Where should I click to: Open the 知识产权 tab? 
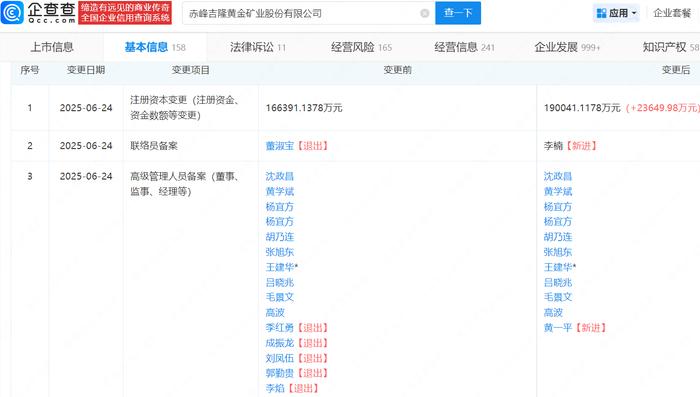coord(671,47)
